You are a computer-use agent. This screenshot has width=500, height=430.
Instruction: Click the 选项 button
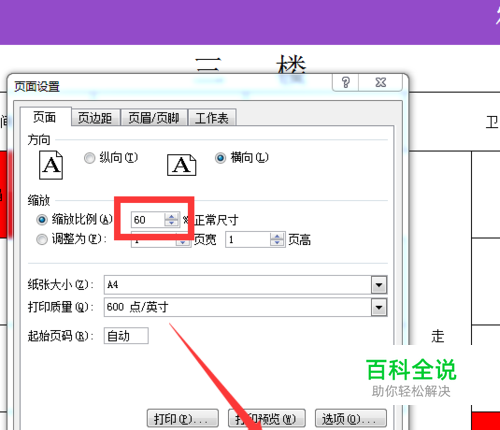tap(351, 419)
